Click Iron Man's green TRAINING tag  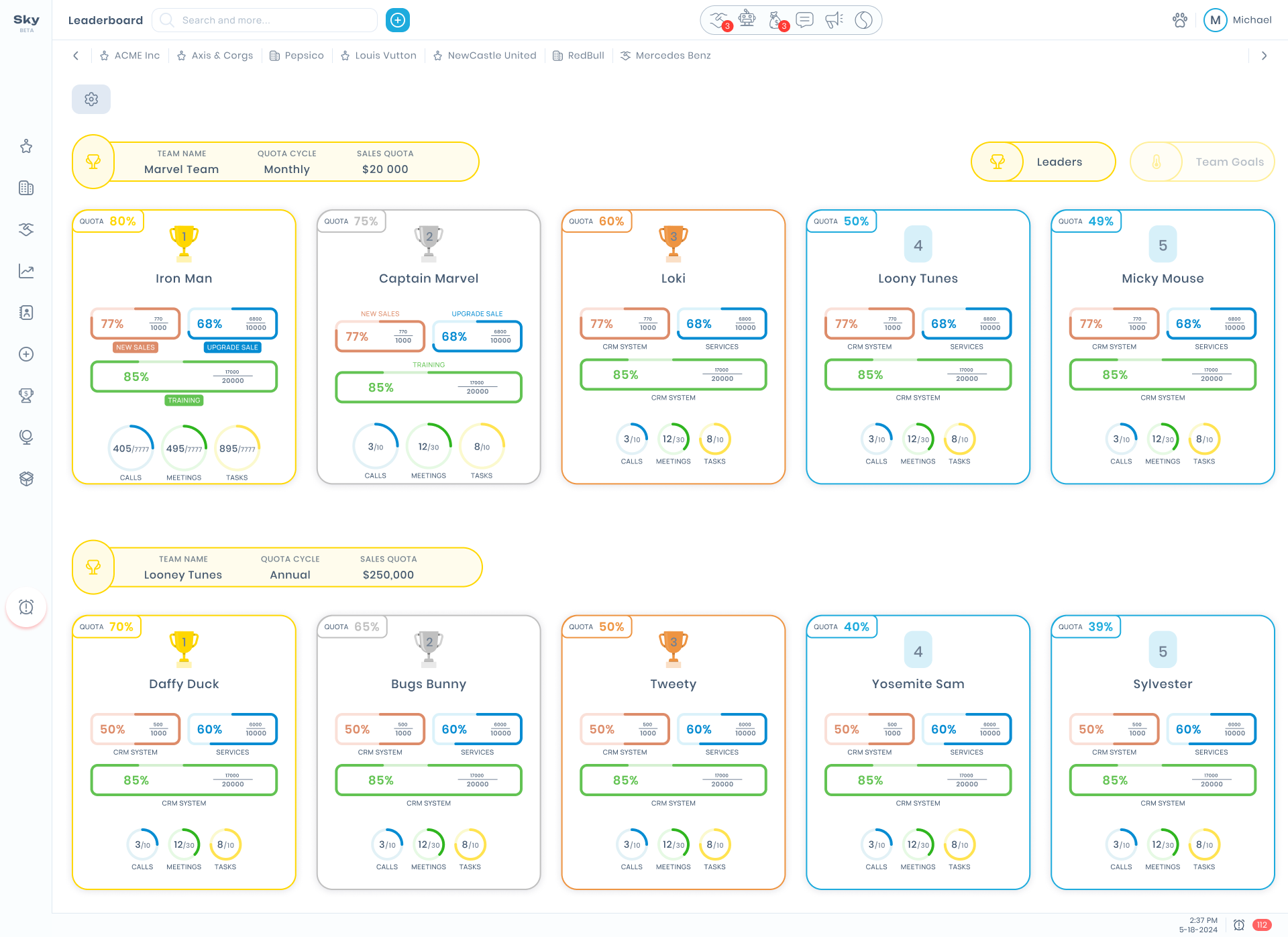coord(184,400)
